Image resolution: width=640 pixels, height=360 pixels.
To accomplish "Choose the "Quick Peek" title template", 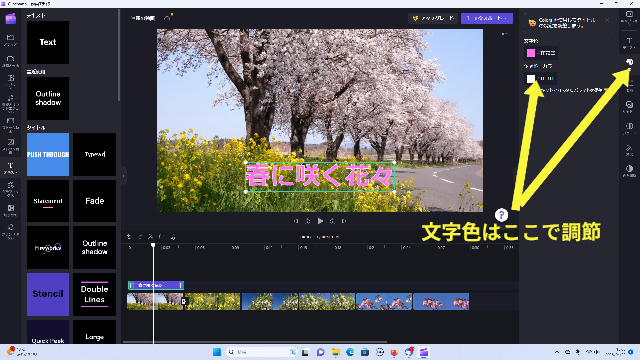I will 48,332.
